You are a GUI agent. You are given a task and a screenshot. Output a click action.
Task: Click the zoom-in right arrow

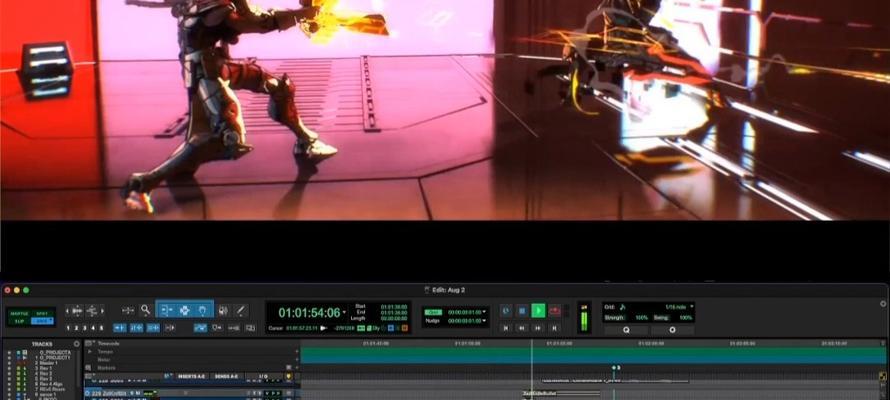(102, 311)
